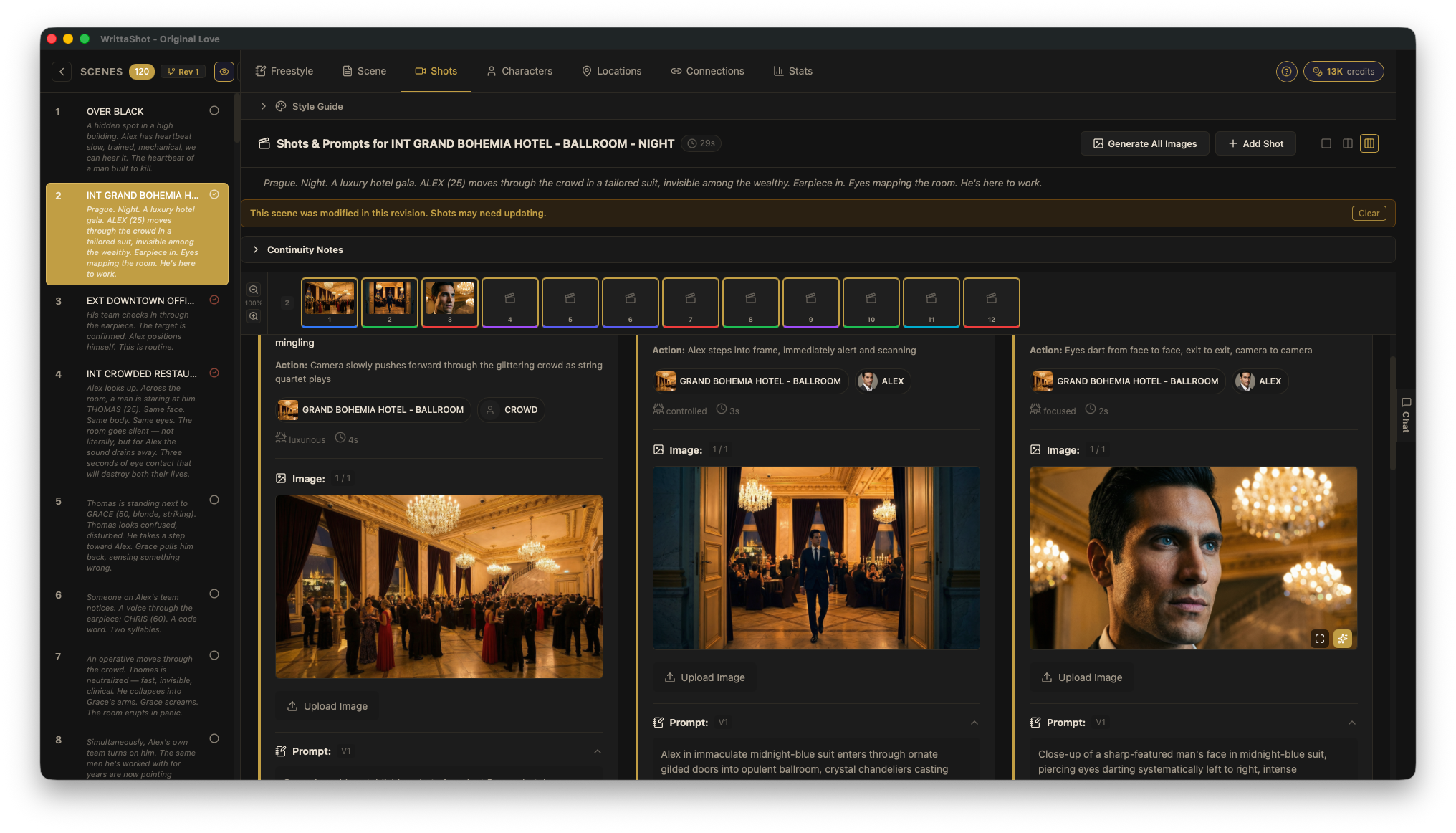The width and height of the screenshot is (1456, 833).
Task: Click the 13K credits badge icon
Action: 1317,71
